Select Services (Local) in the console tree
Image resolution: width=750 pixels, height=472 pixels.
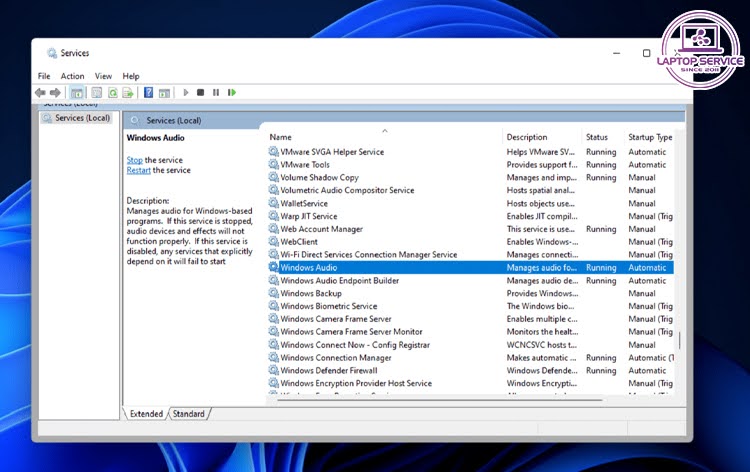pyautogui.click(x=82, y=118)
